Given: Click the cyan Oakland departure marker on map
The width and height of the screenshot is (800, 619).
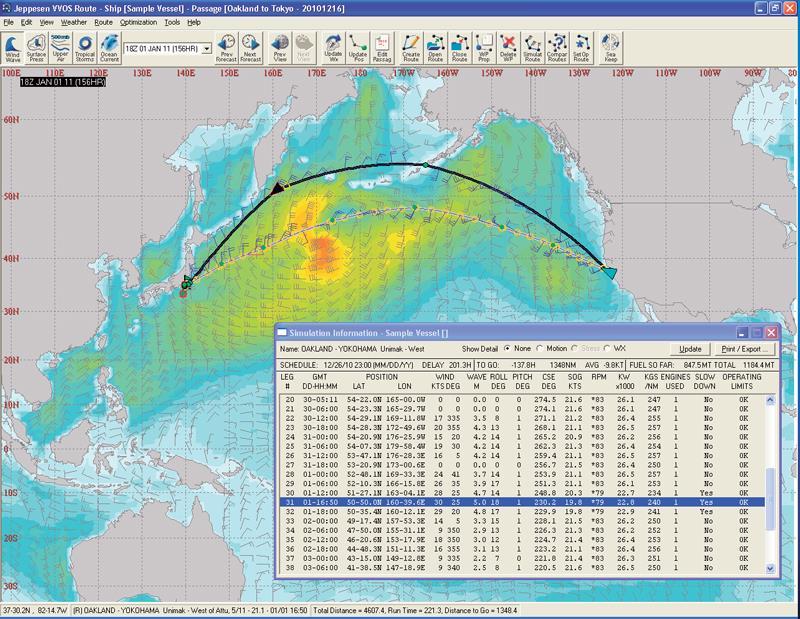Looking at the screenshot, I should (x=610, y=273).
